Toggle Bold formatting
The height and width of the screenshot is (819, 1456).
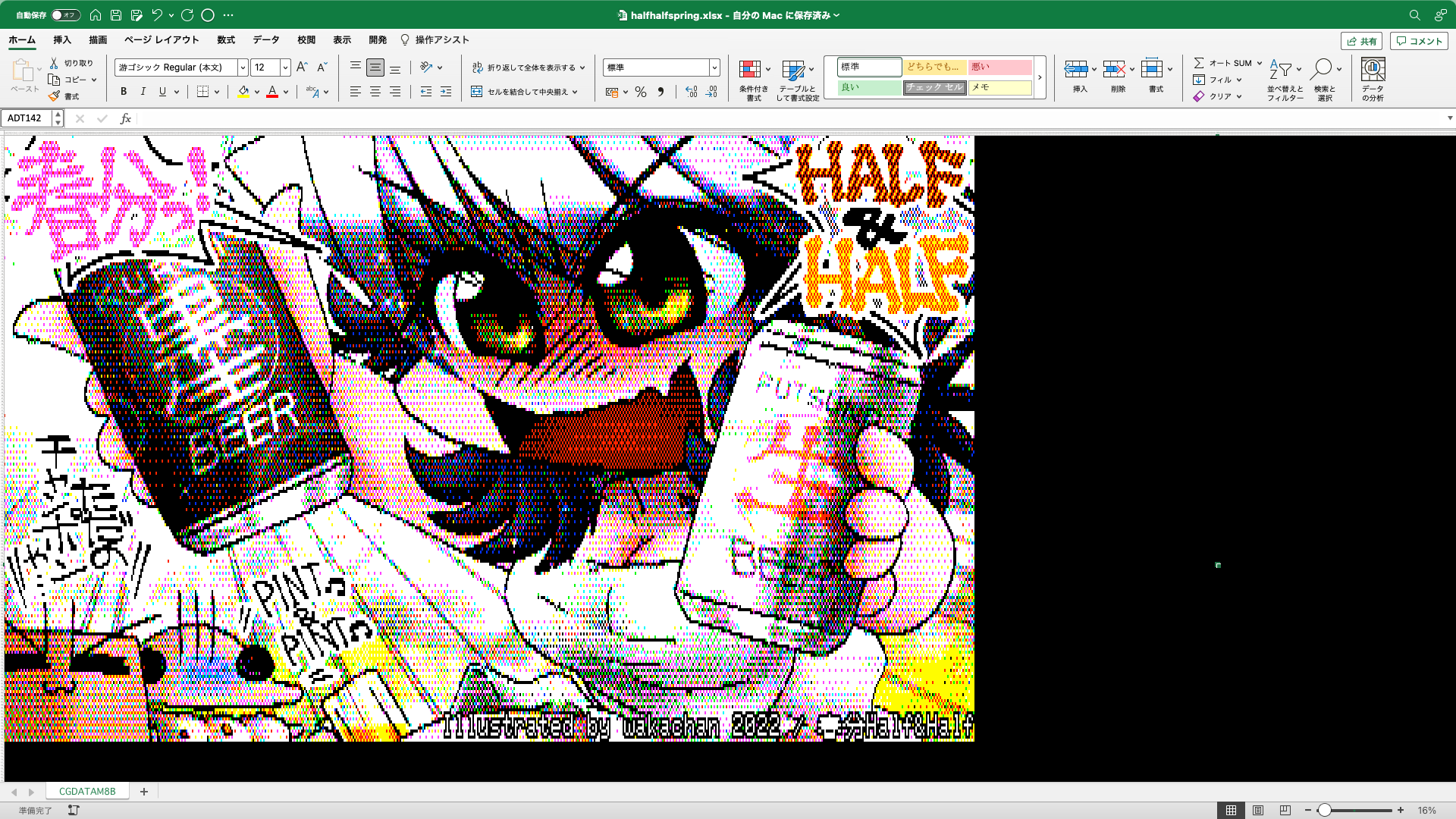pyautogui.click(x=124, y=92)
